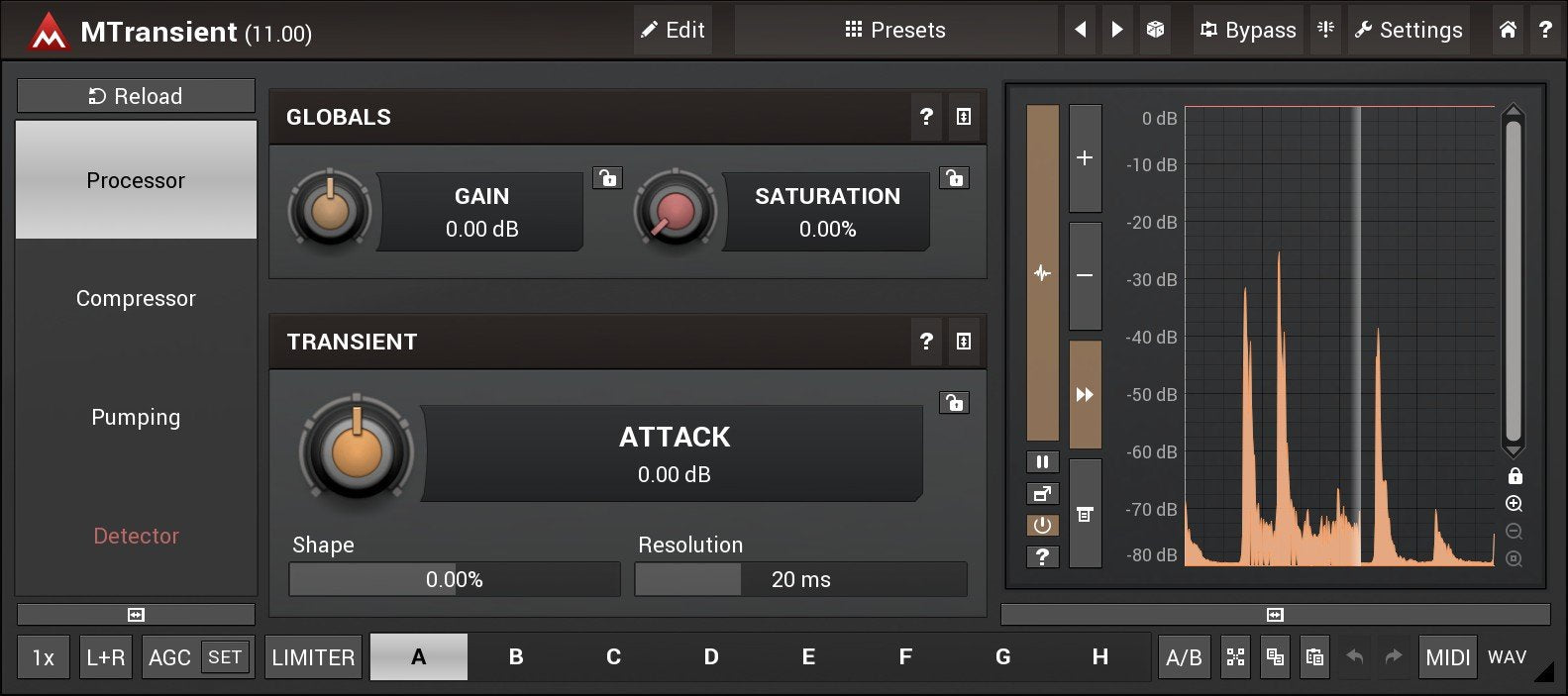Click the pop-out analyzer window icon
Screen dimensions: 1568x696
[x=1042, y=493]
